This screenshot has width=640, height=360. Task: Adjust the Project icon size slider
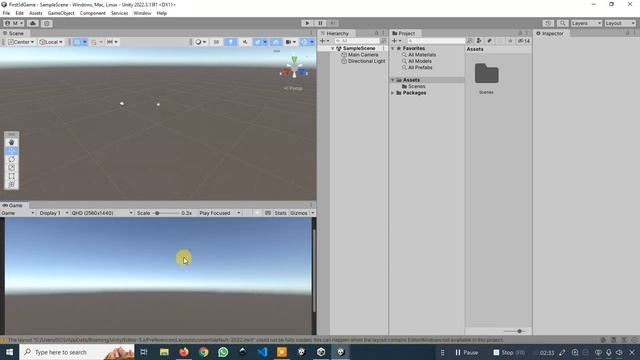click(515, 331)
